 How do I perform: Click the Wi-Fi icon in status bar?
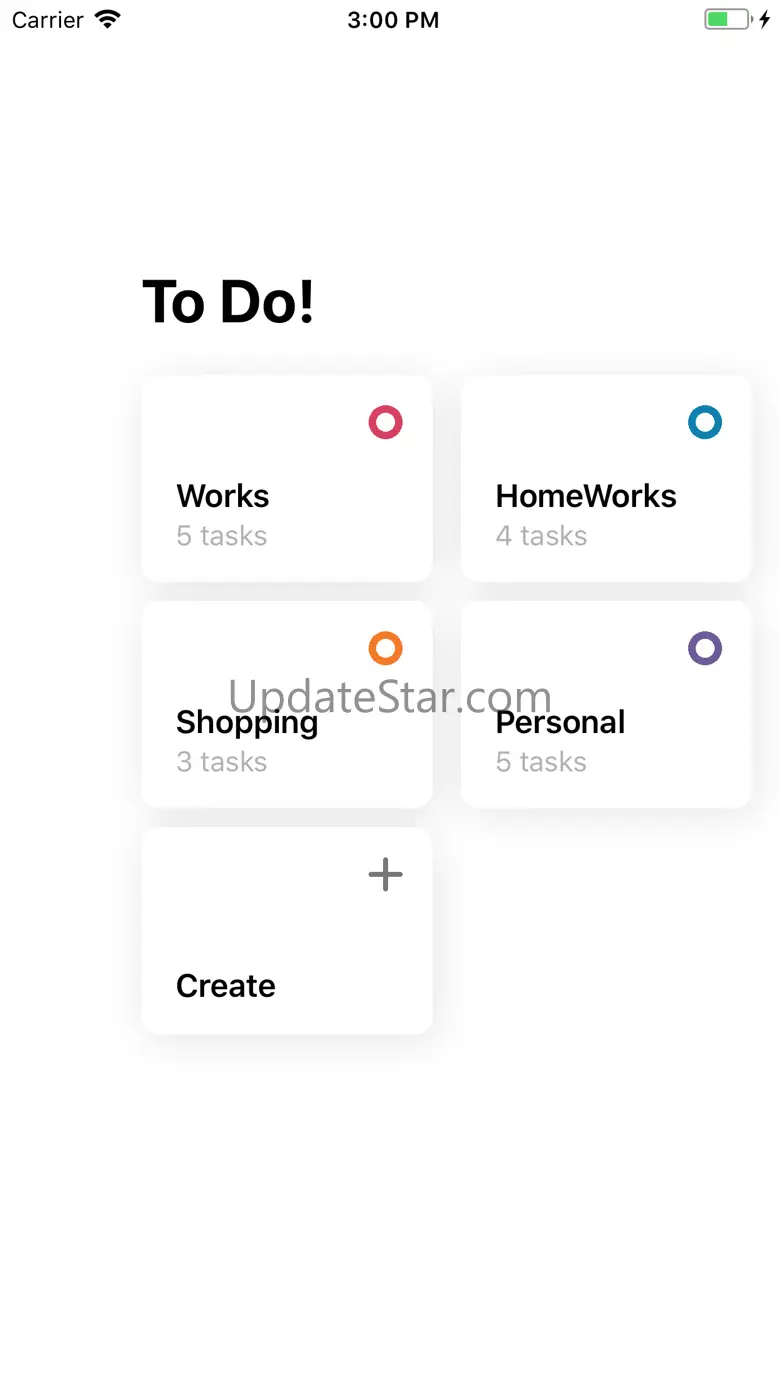point(107,20)
